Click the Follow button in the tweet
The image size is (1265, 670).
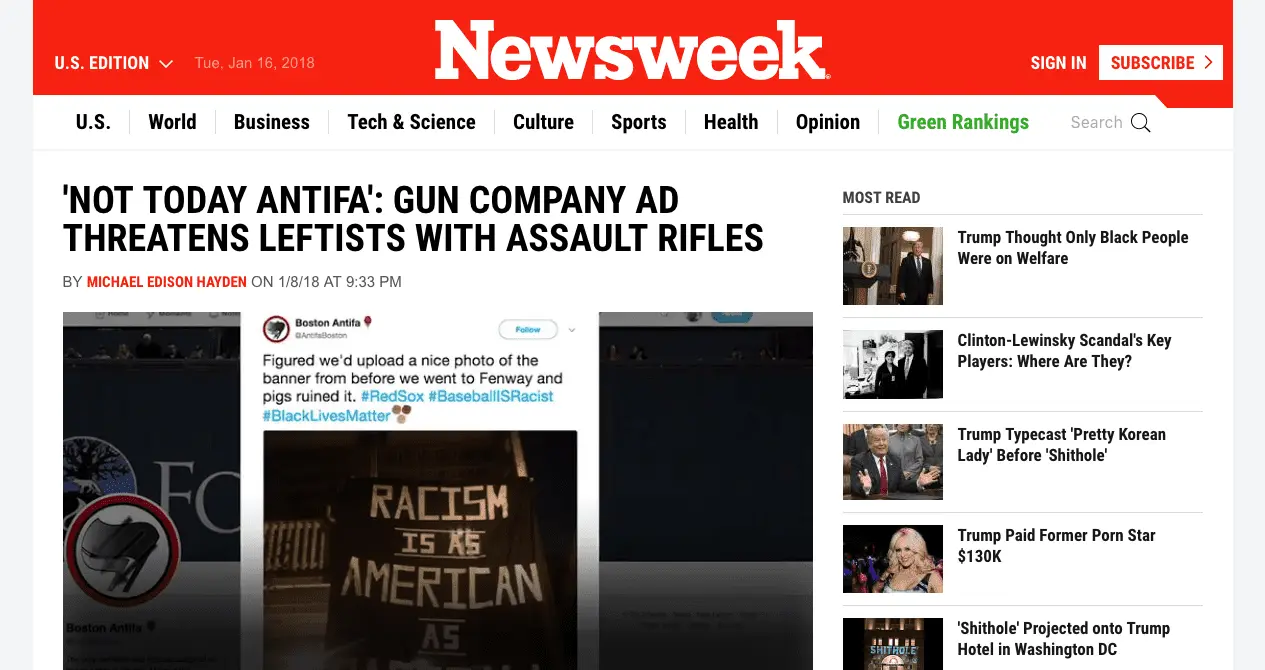528,329
